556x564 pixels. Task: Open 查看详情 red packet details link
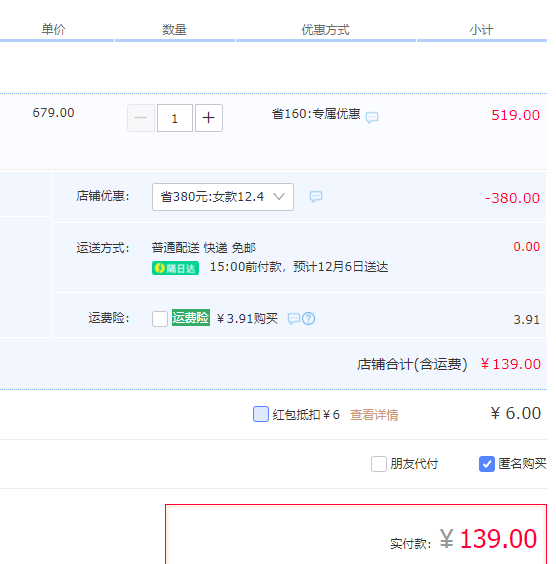coord(374,415)
